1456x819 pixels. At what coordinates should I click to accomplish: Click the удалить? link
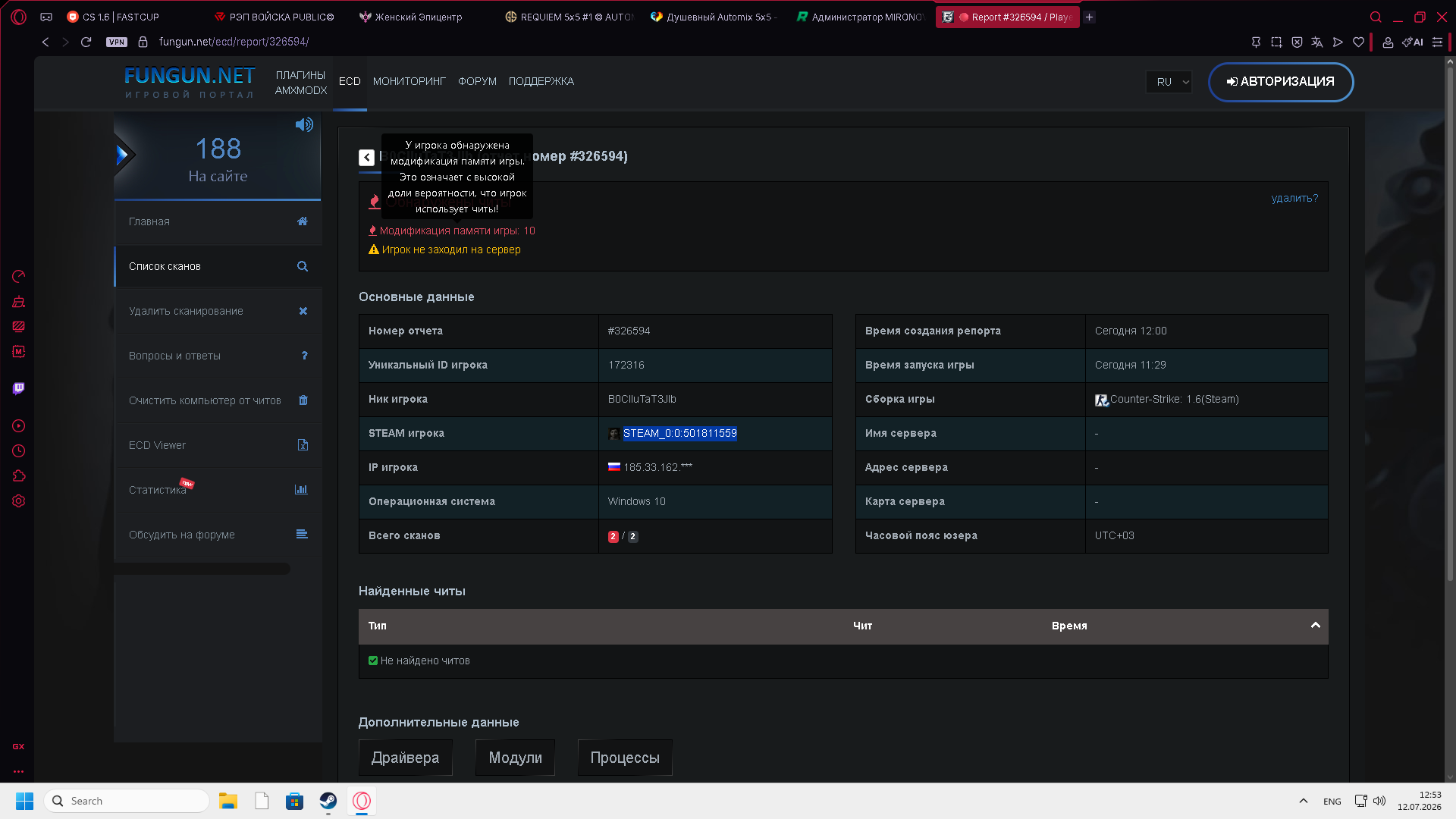point(1294,198)
